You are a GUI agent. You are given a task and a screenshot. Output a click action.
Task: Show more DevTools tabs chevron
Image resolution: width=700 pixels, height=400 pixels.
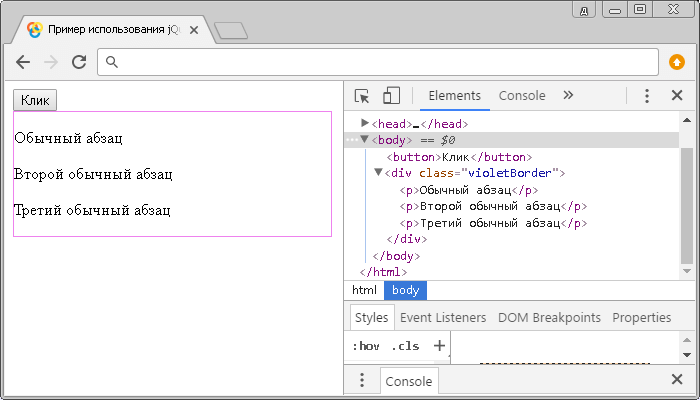(568, 95)
